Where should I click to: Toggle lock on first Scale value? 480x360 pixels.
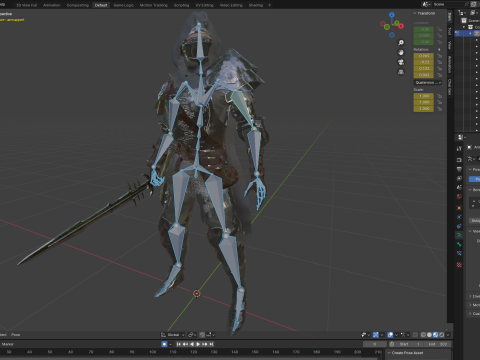coord(440,96)
